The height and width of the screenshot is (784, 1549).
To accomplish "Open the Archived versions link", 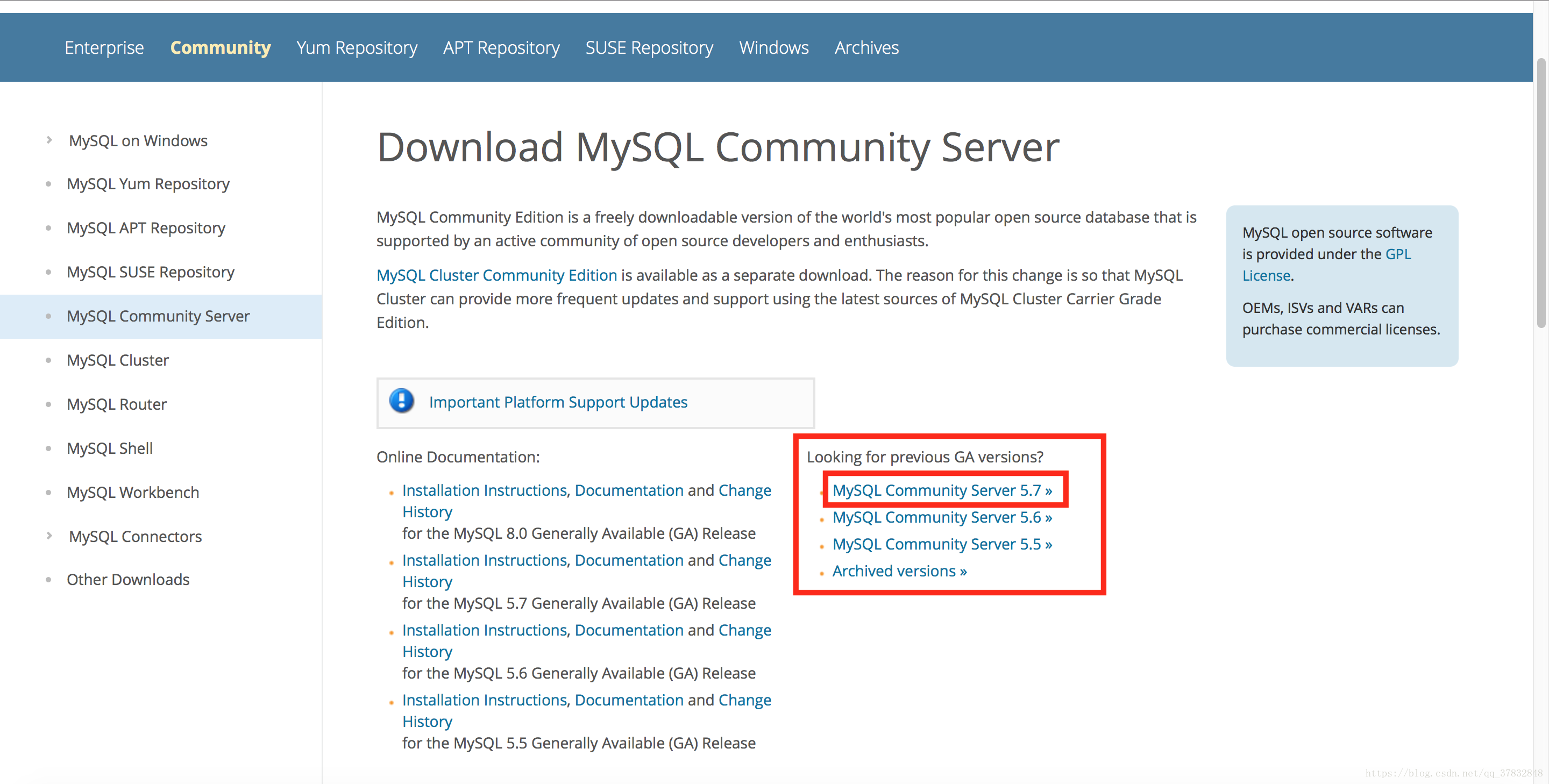I will coord(900,571).
